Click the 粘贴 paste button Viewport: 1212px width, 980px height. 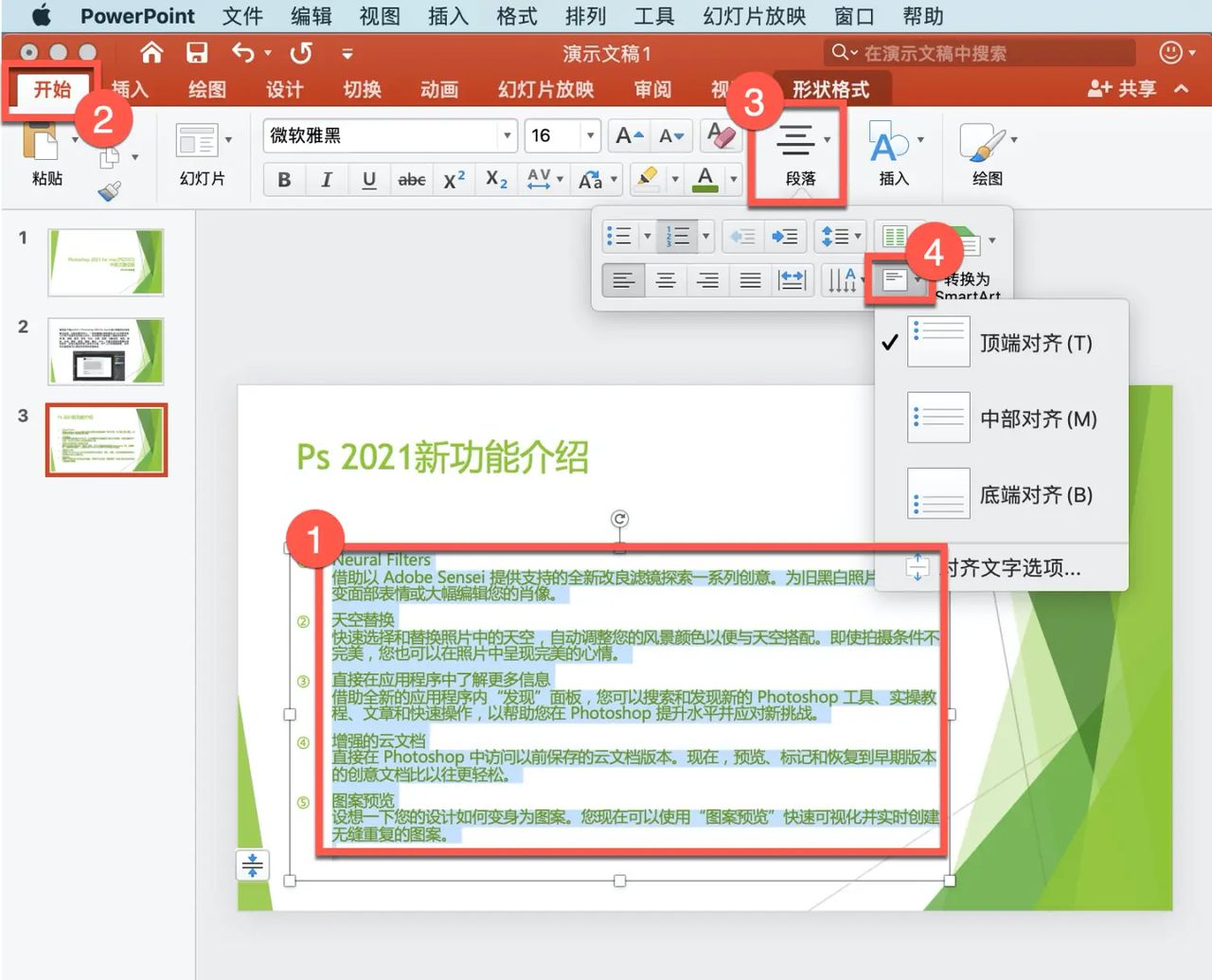pyautogui.click(x=46, y=156)
